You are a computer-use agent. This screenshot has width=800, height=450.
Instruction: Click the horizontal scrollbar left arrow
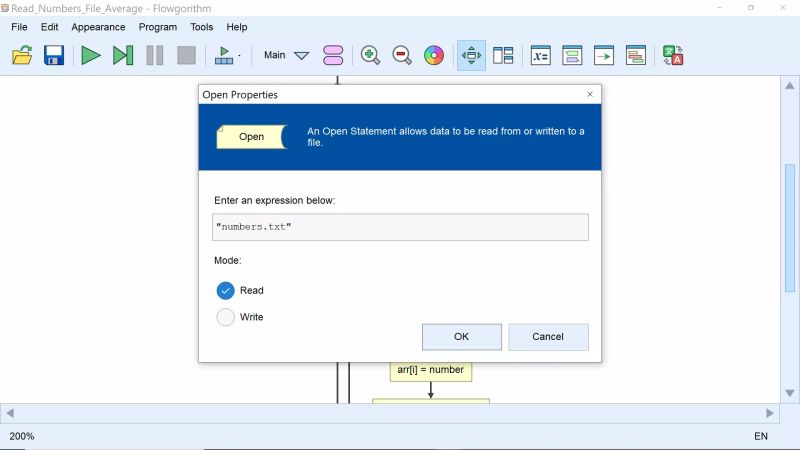pos(9,413)
